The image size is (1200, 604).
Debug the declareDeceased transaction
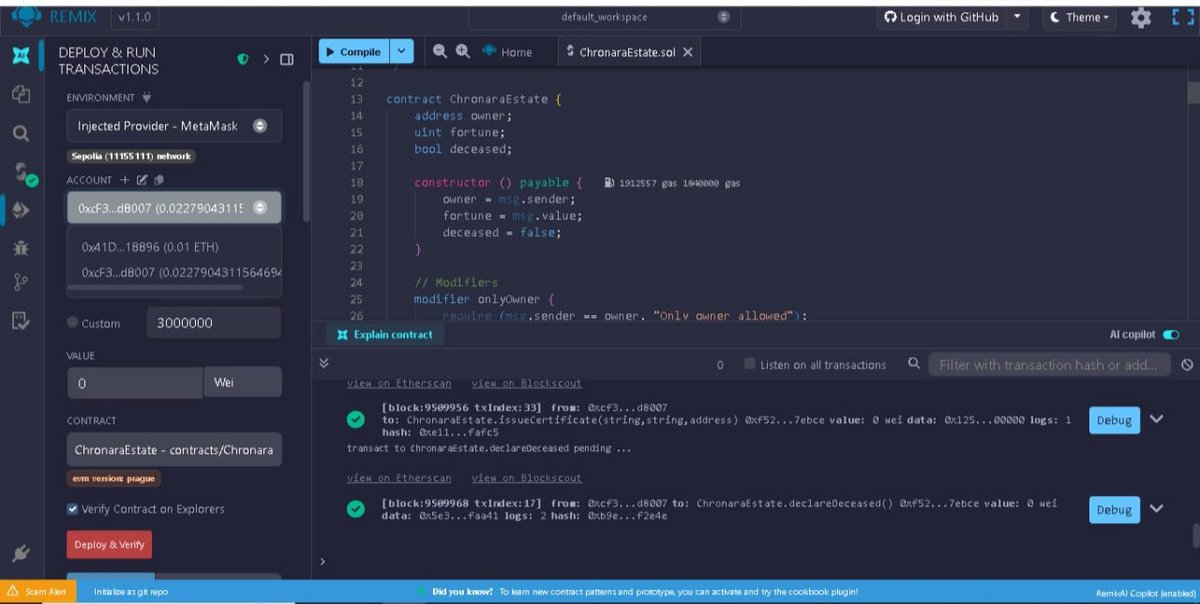tap(1114, 509)
